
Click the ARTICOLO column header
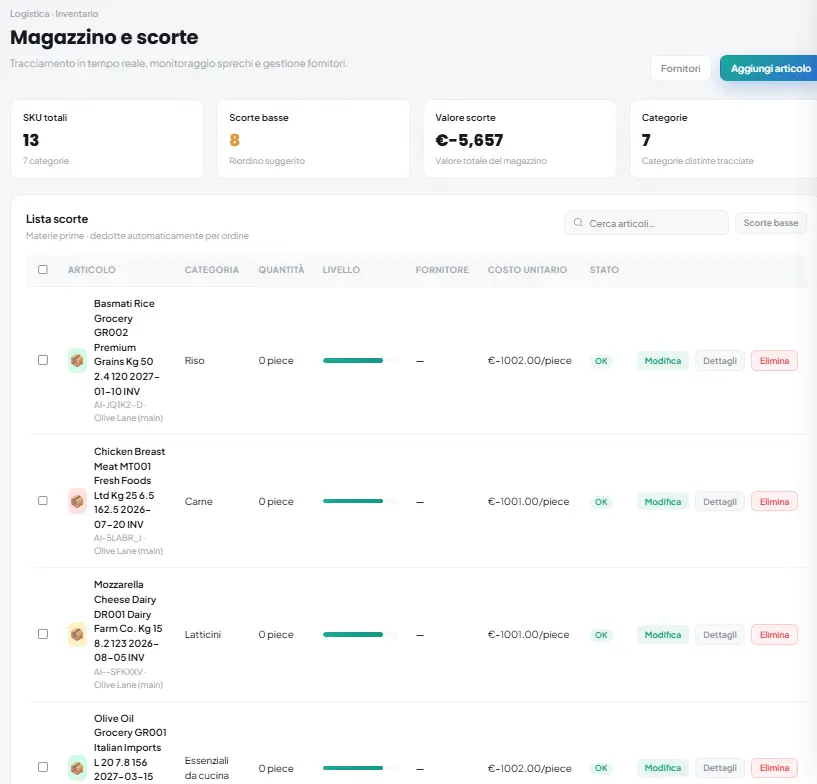click(92, 270)
